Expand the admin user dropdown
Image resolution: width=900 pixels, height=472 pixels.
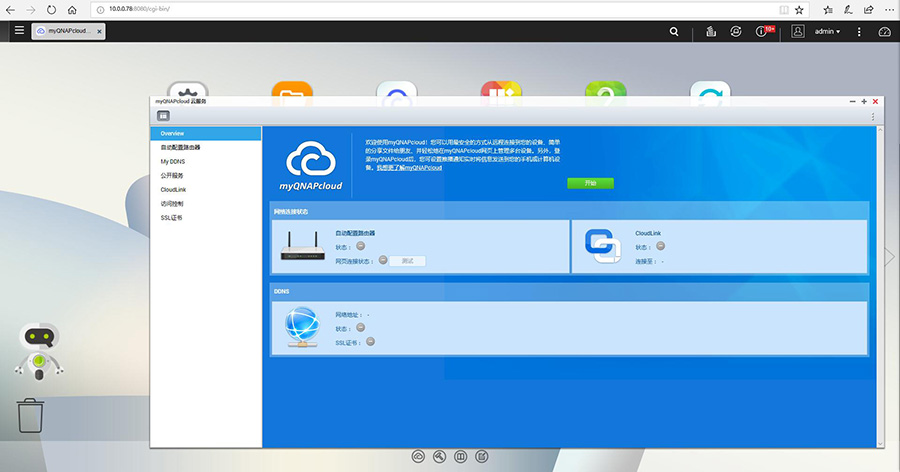coord(827,32)
